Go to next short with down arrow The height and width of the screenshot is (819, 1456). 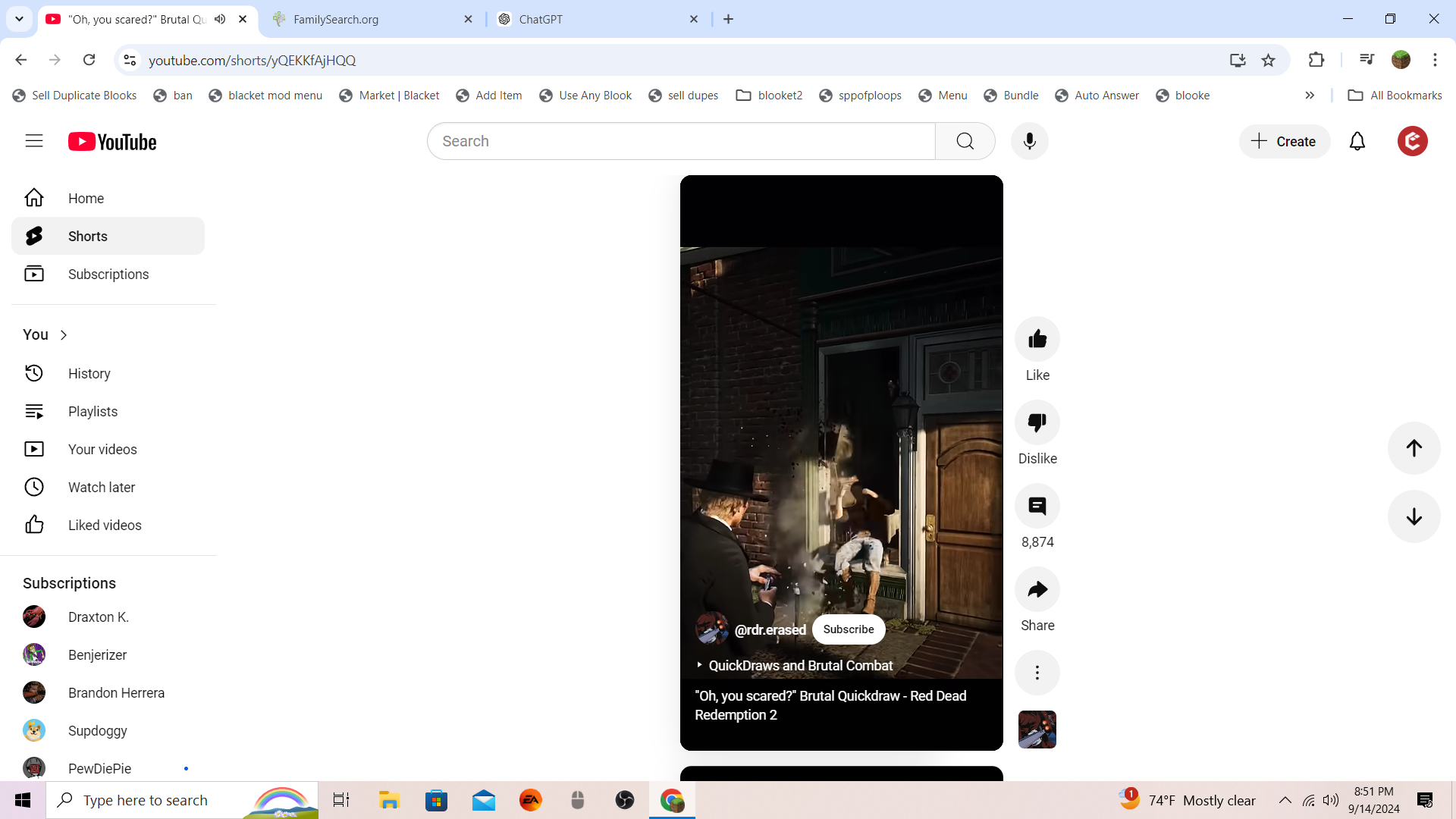coord(1414,516)
